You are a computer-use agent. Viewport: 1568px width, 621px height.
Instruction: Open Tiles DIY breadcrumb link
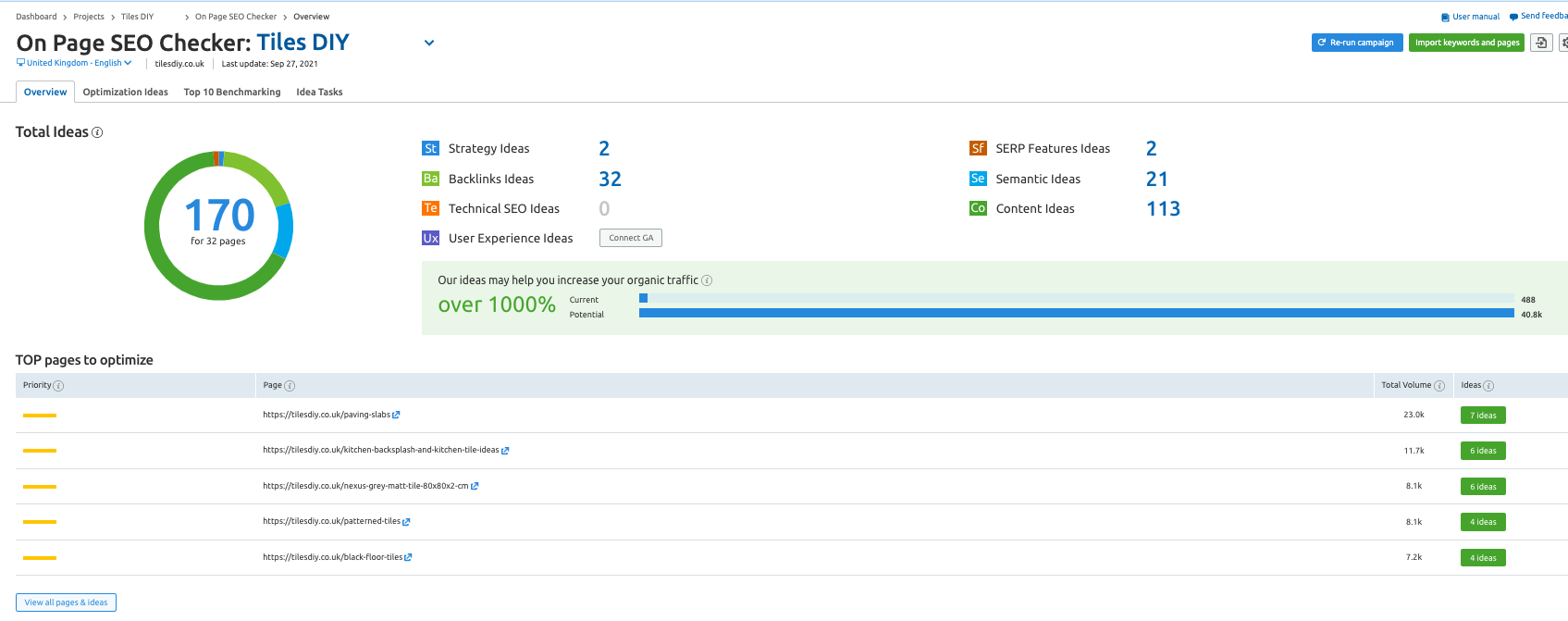(137, 17)
